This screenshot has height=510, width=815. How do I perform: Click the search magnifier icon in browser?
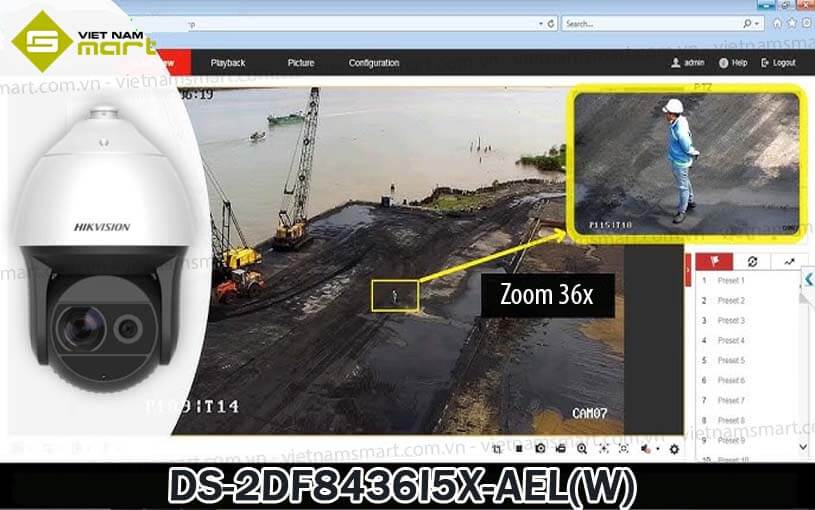[x=747, y=23]
